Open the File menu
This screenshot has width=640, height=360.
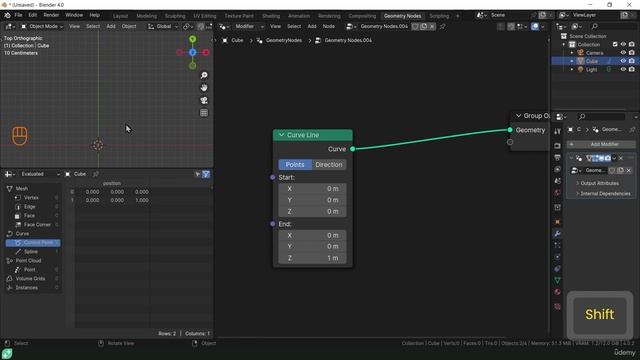click(18, 15)
